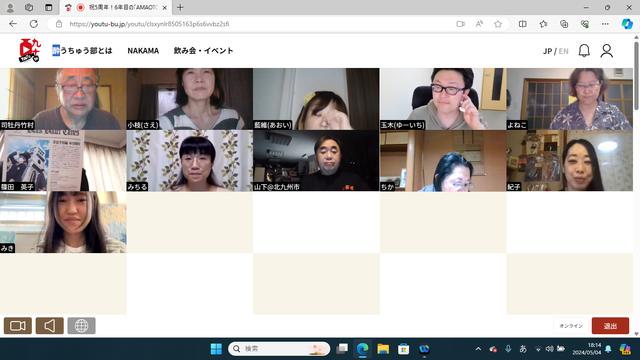This screenshot has height=360, width=640.
Task: Select video tile of 山下@北九州市
Action: tap(316, 160)
